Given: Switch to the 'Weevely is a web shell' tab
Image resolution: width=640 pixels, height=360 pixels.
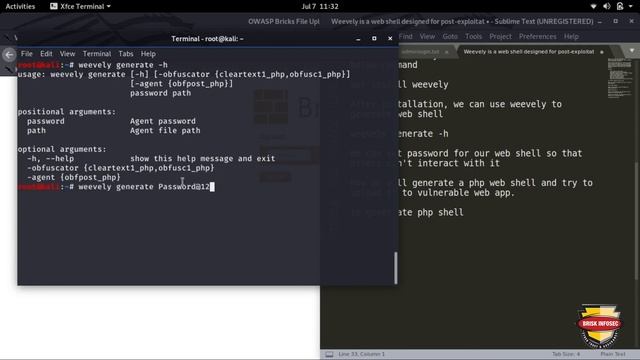Looking at the screenshot, I should [x=529, y=52].
